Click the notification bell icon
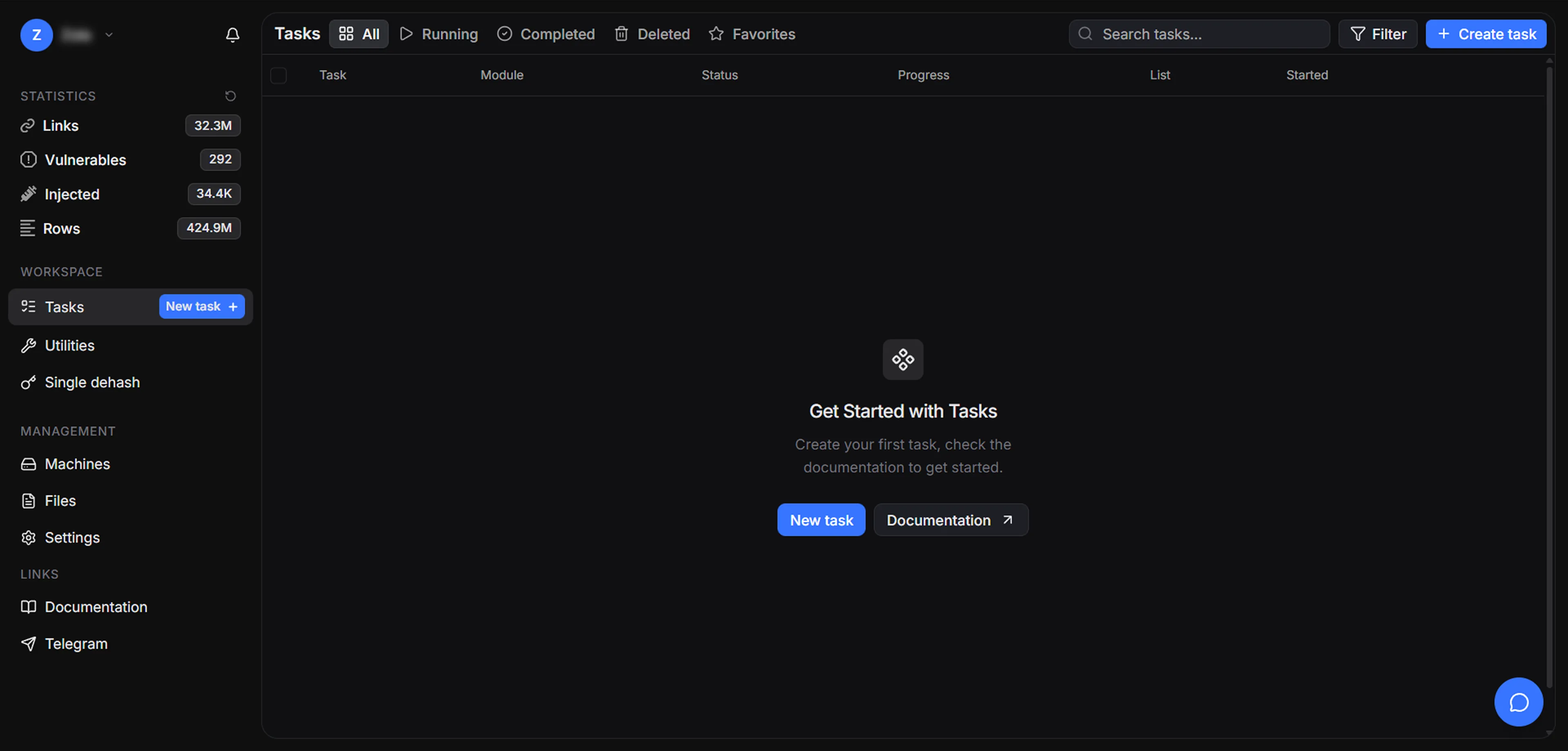This screenshot has height=751, width=1568. tap(232, 35)
